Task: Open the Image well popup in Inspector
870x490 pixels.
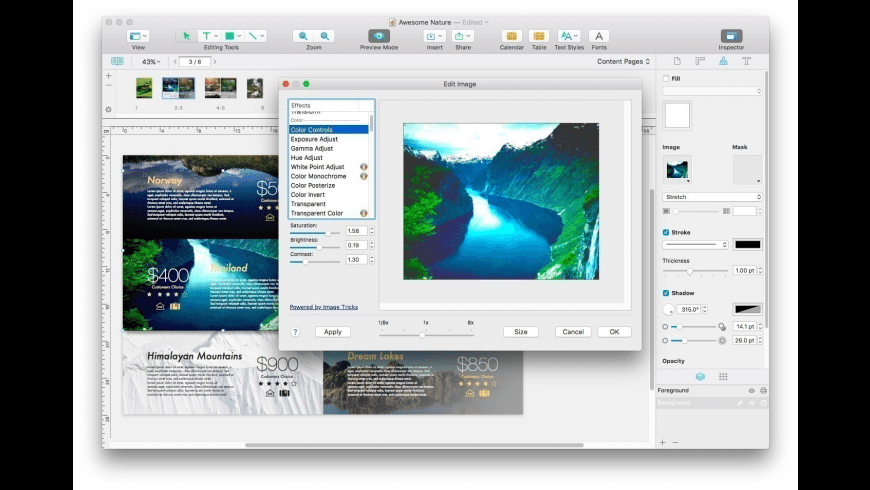Action: (677, 170)
